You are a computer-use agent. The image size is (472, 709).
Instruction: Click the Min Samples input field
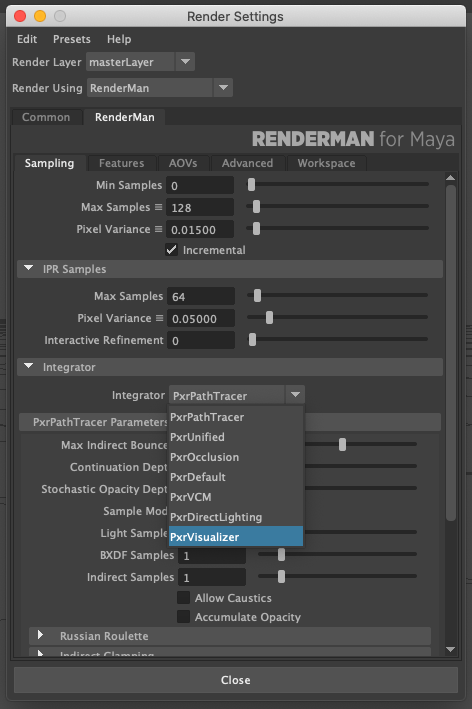200,185
